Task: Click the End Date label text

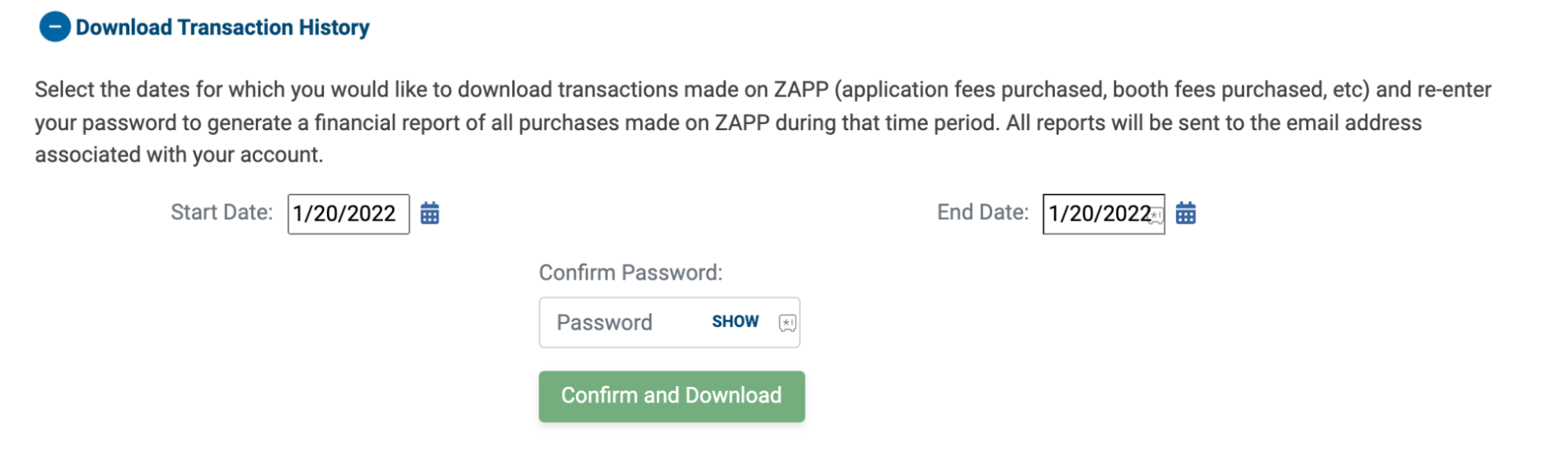Action: [x=983, y=213]
